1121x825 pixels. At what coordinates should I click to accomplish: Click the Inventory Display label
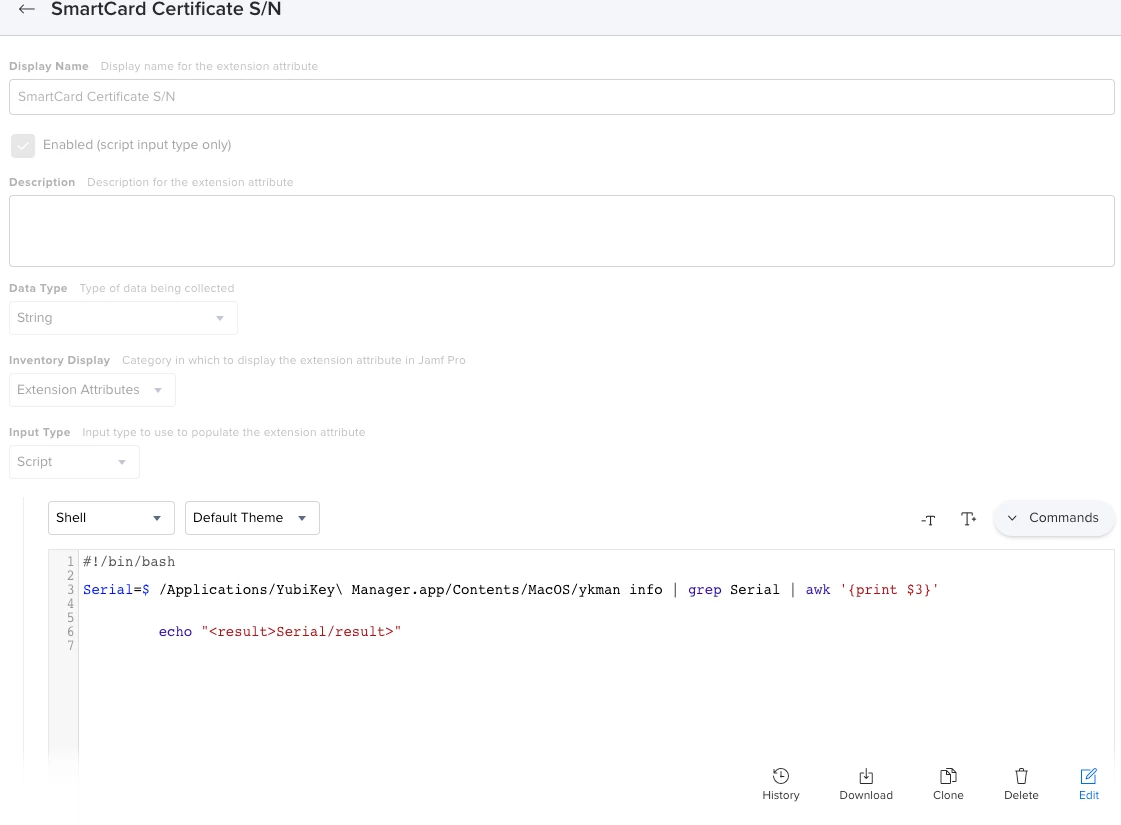pos(59,360)
